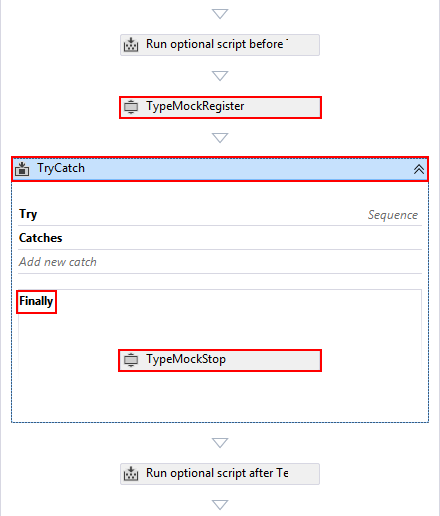
Task: Select the TypeMockStop activity
Action: pos(220,360)
